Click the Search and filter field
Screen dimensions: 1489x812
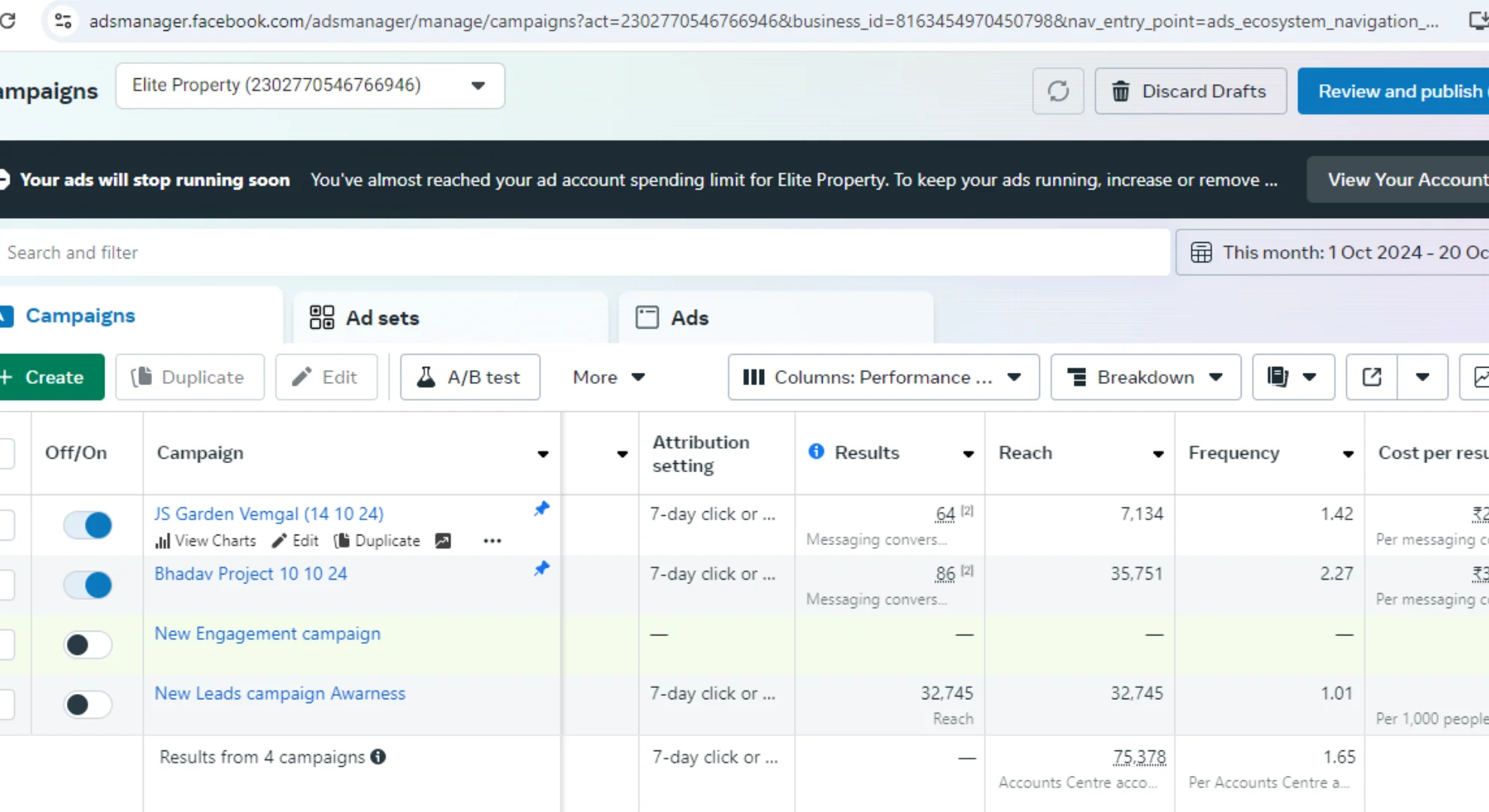click(584, 252)
